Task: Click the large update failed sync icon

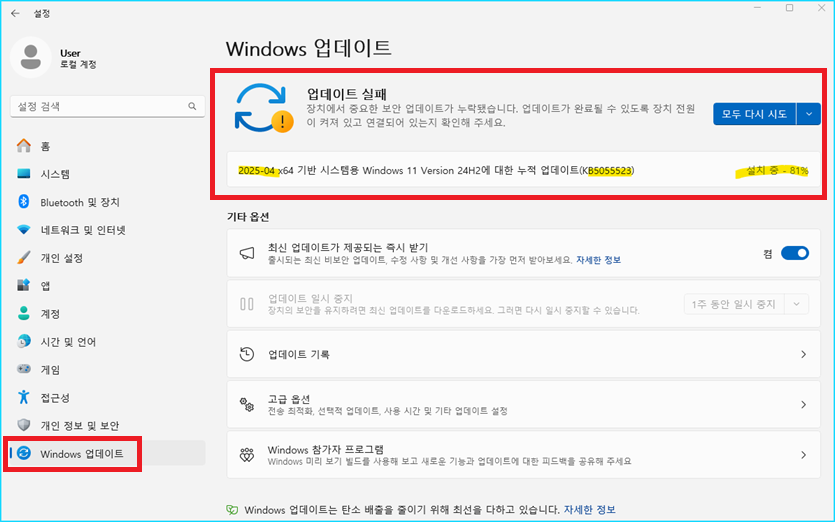Action: coord(264,108)
